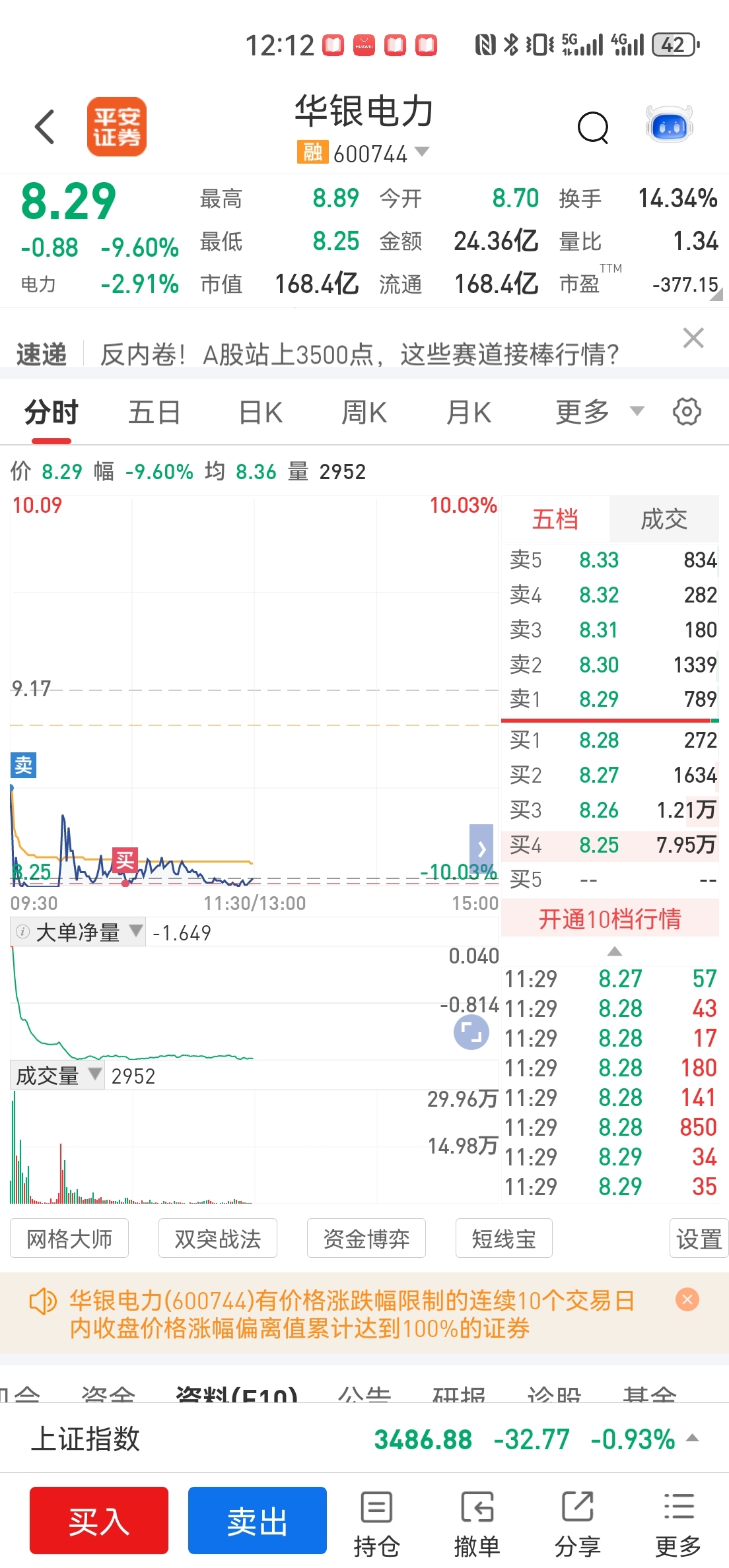The image size is (729, 1568).
Task: Tap the red 买 marker on chart
Action: [125, 860]
